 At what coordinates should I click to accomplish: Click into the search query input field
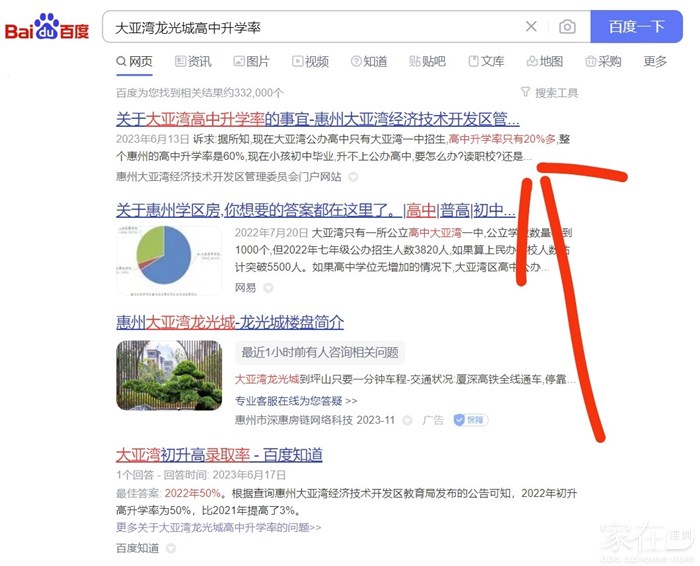310,27
